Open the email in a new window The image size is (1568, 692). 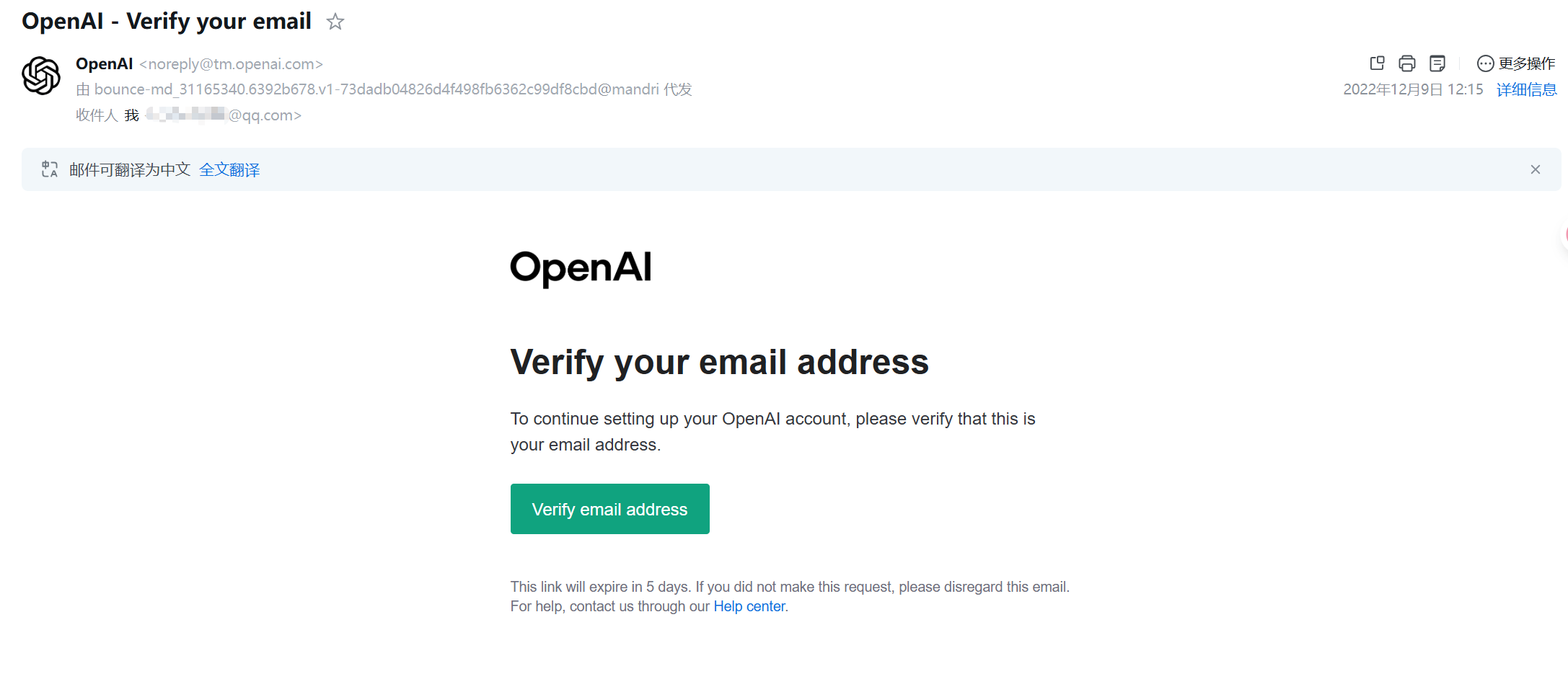pyautogui.click(x=1377, y=63)
